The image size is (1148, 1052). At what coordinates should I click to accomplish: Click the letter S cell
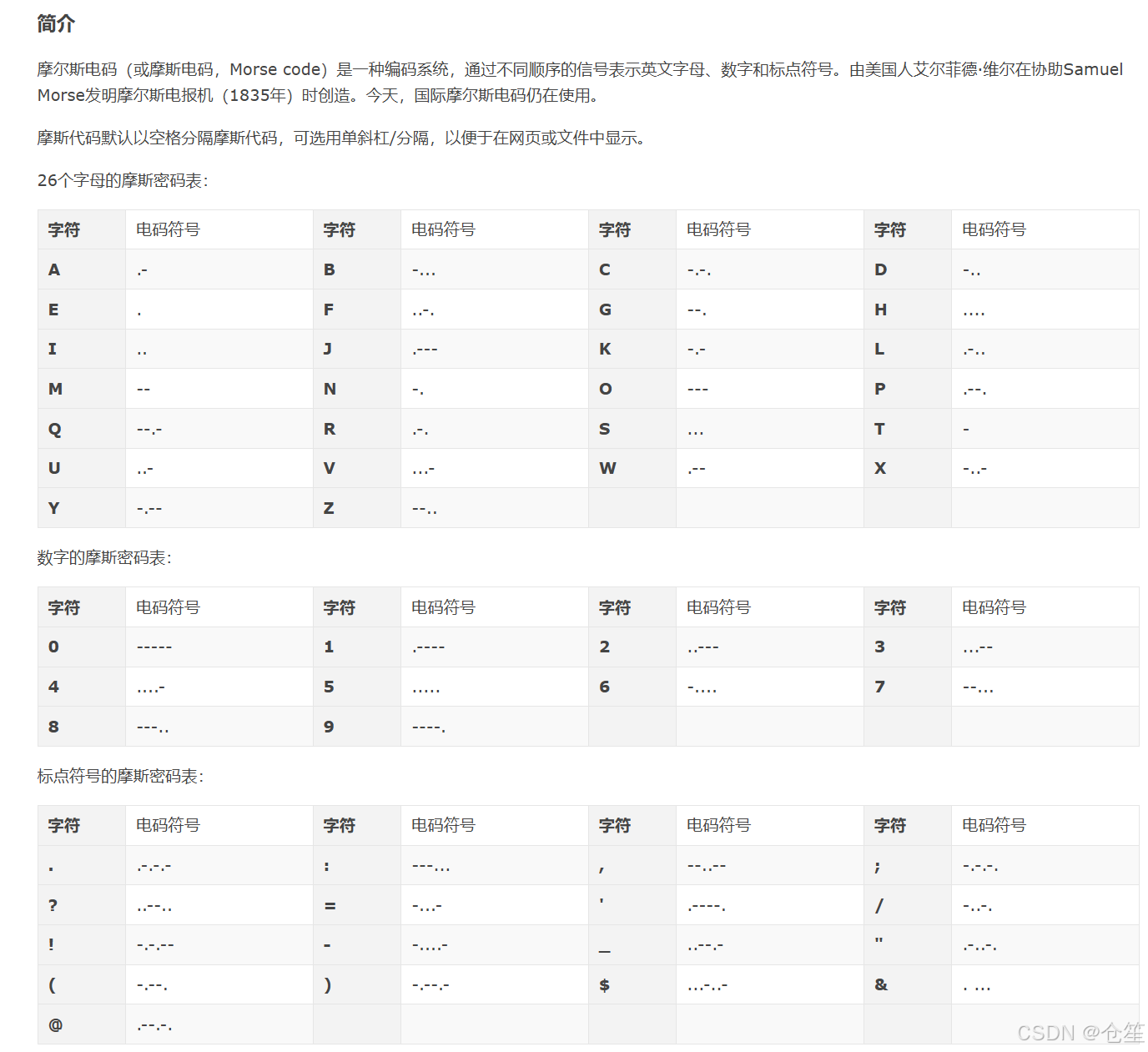pyautogui.click(x=632, y=429)
